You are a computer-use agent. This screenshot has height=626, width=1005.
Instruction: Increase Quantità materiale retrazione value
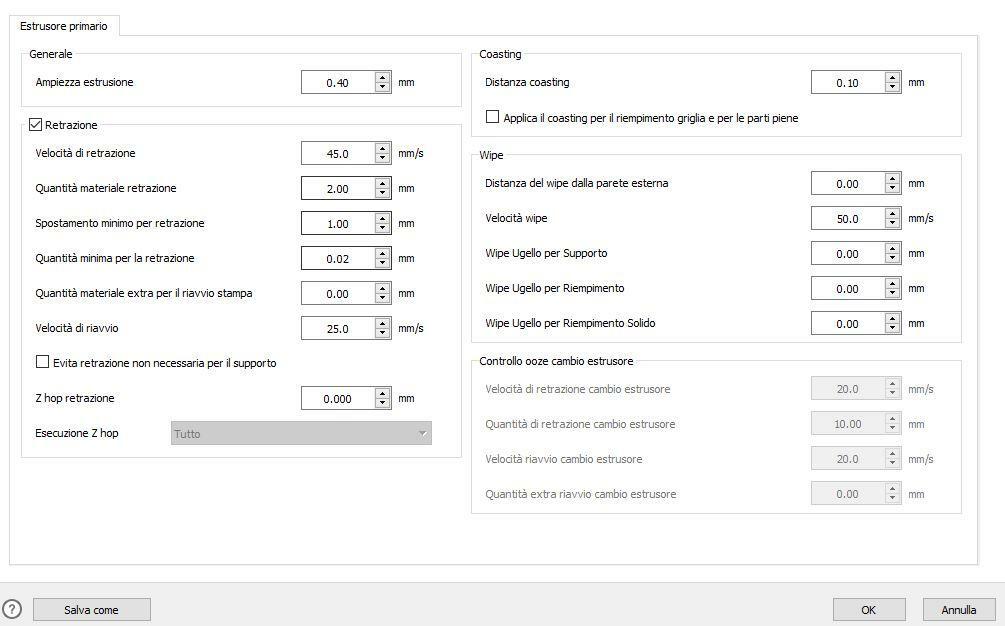(382, 184)
